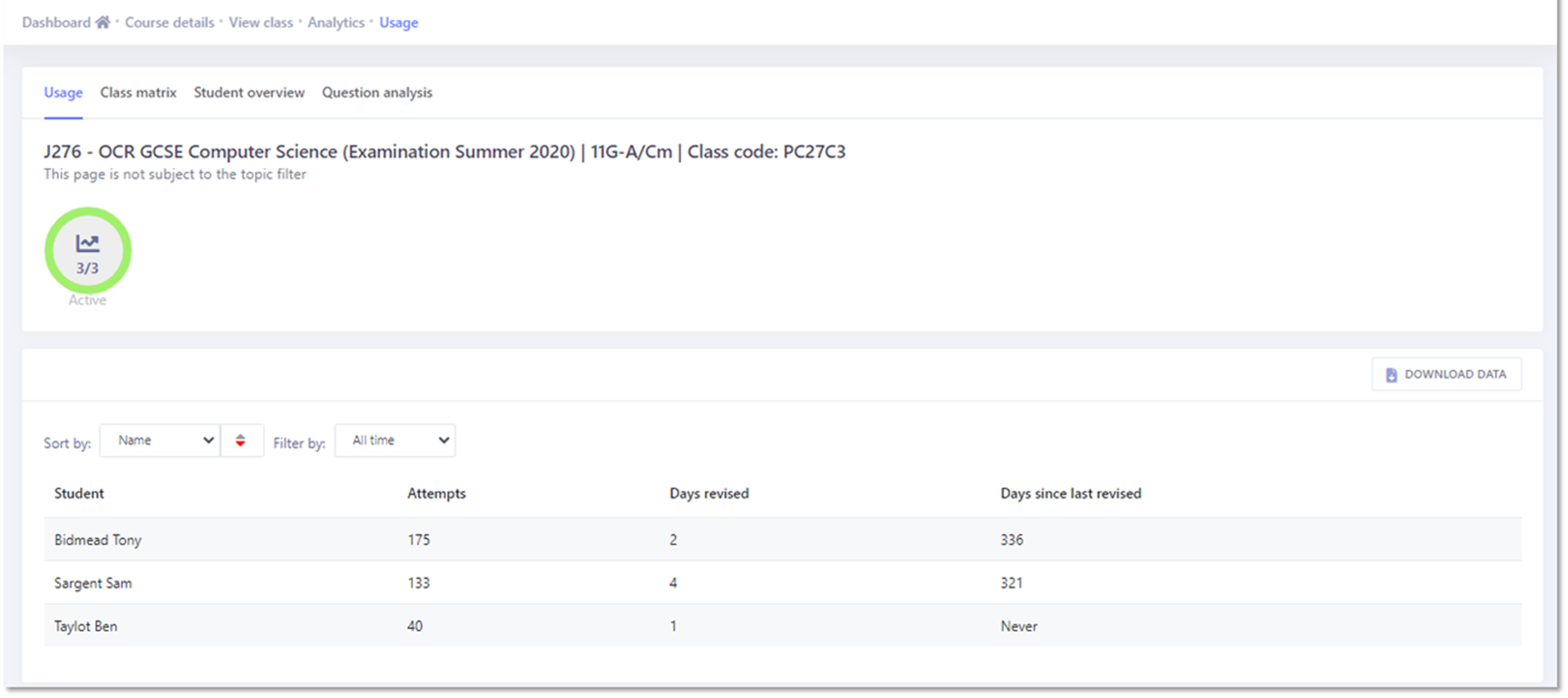Screen dimensions: 1568x698
Task: Open the Student overview tab
Action: click(x=249, y=93)
